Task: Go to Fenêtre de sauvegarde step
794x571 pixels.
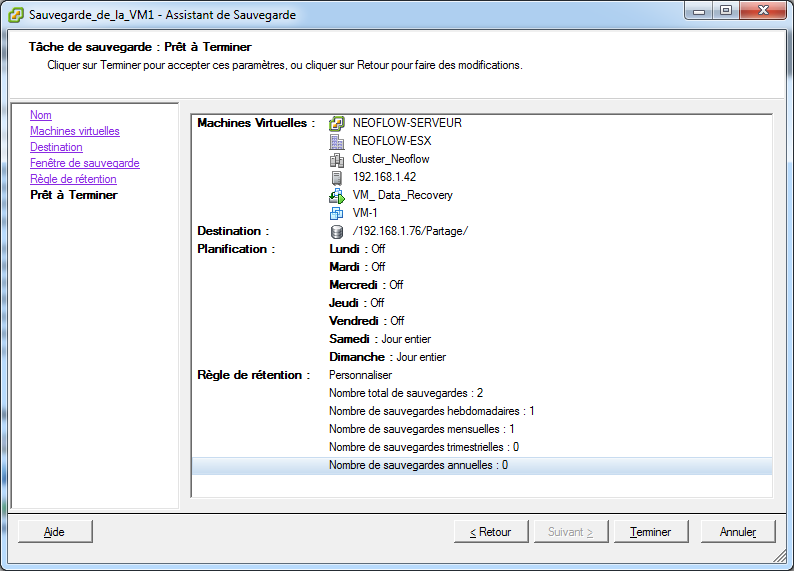Action: pos(85,163)
